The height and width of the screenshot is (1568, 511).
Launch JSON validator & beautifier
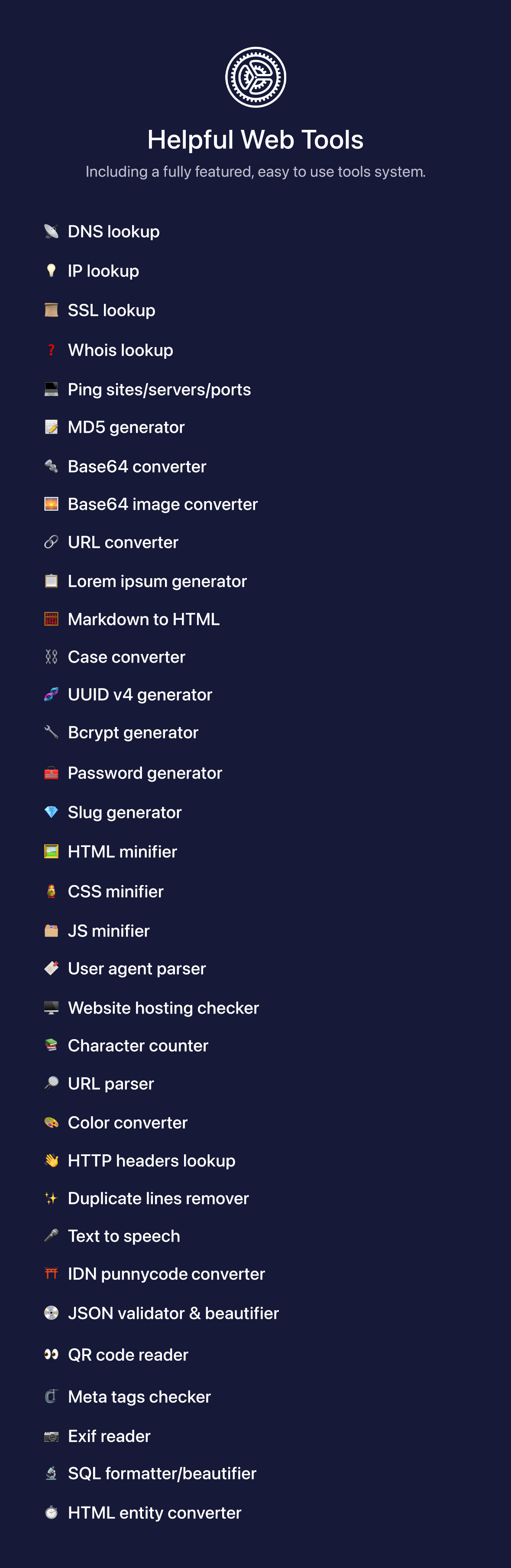[x=173, y=1313]
